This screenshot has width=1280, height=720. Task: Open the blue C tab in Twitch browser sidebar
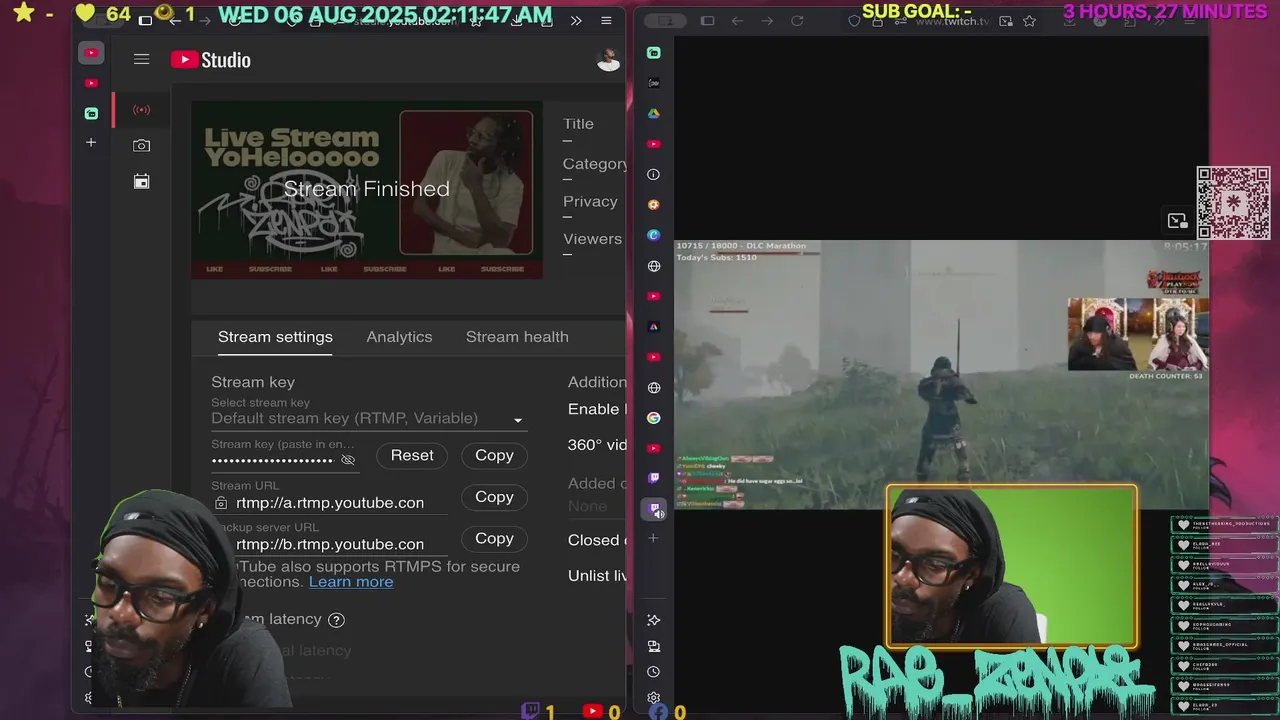click(x=654, y=236)
